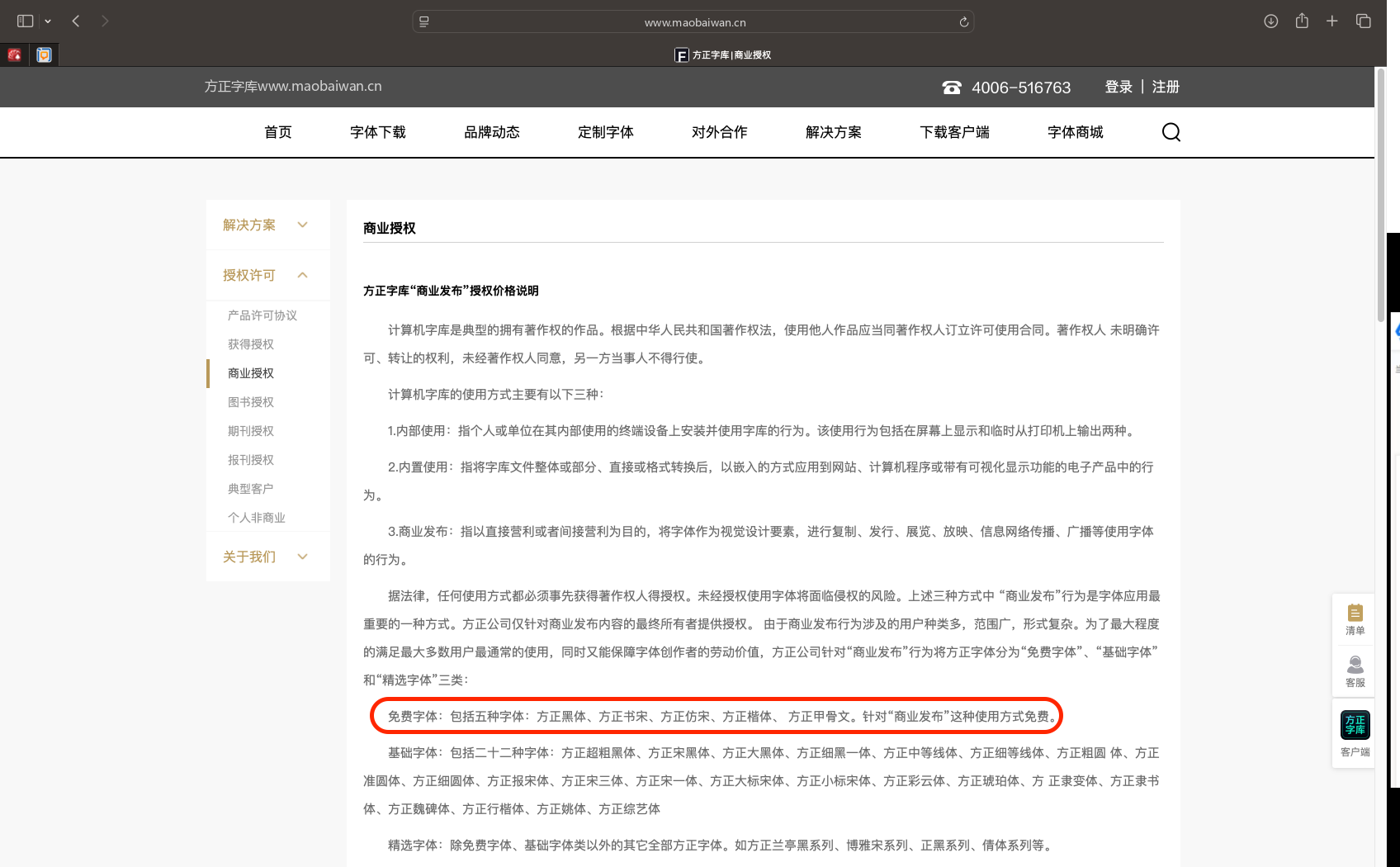Screen dimensions: 1400x867
Task: Click the red pinned tab favicon
Action: pos(15,54)
